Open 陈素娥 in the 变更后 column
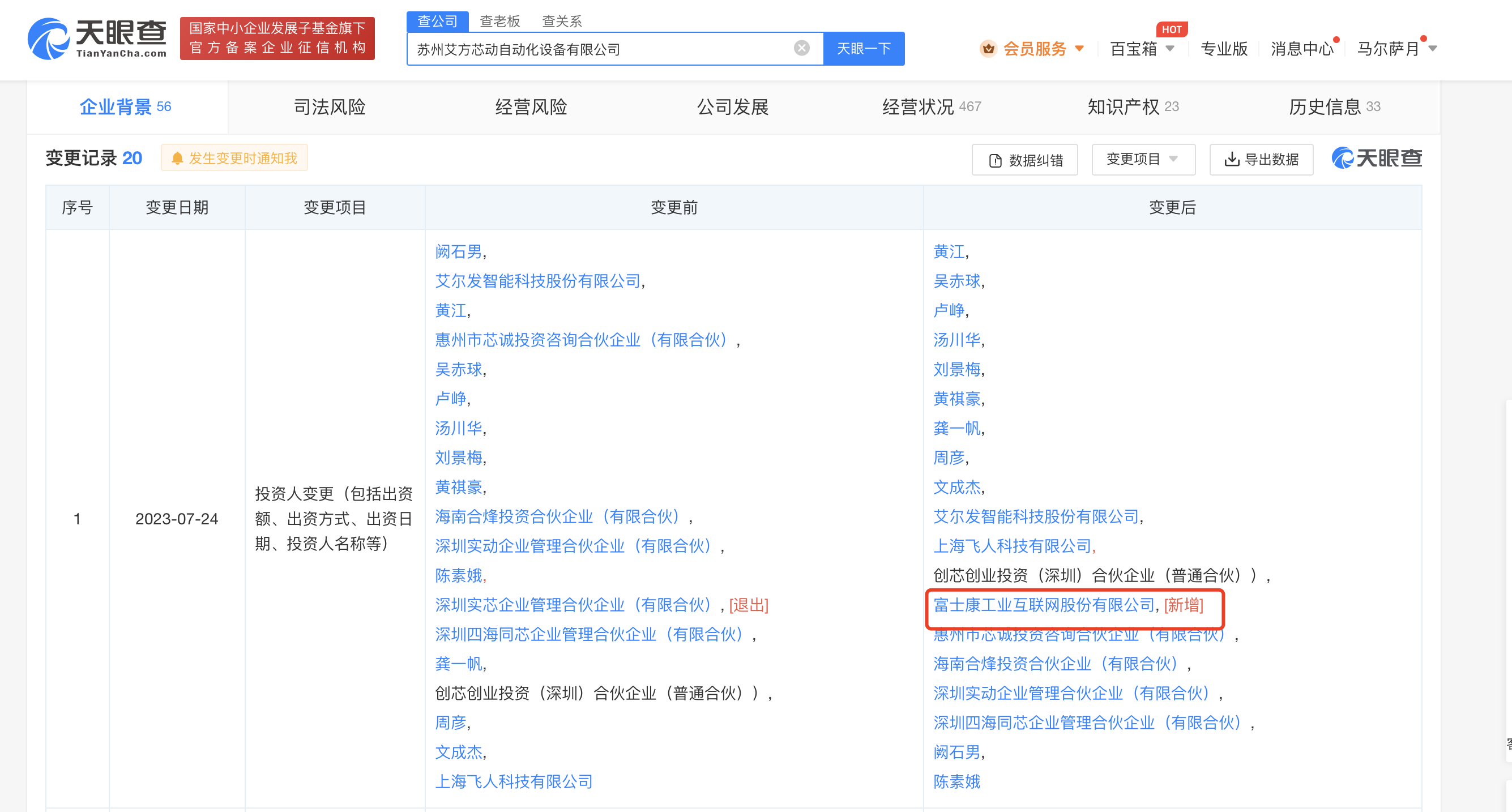This screenshot has height=812, width=1512. pos(956,781)
